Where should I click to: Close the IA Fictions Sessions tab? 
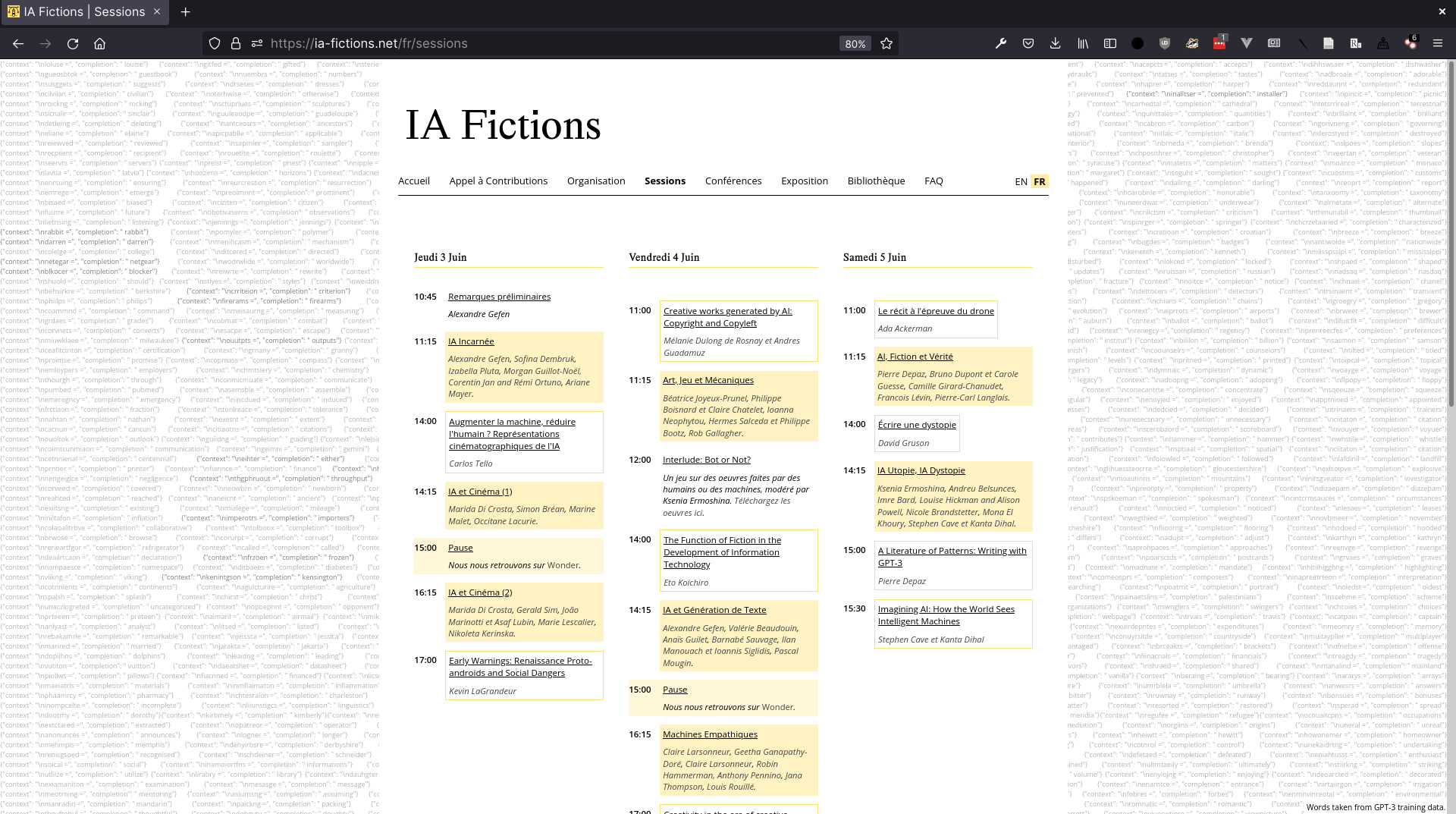(157, 11)
